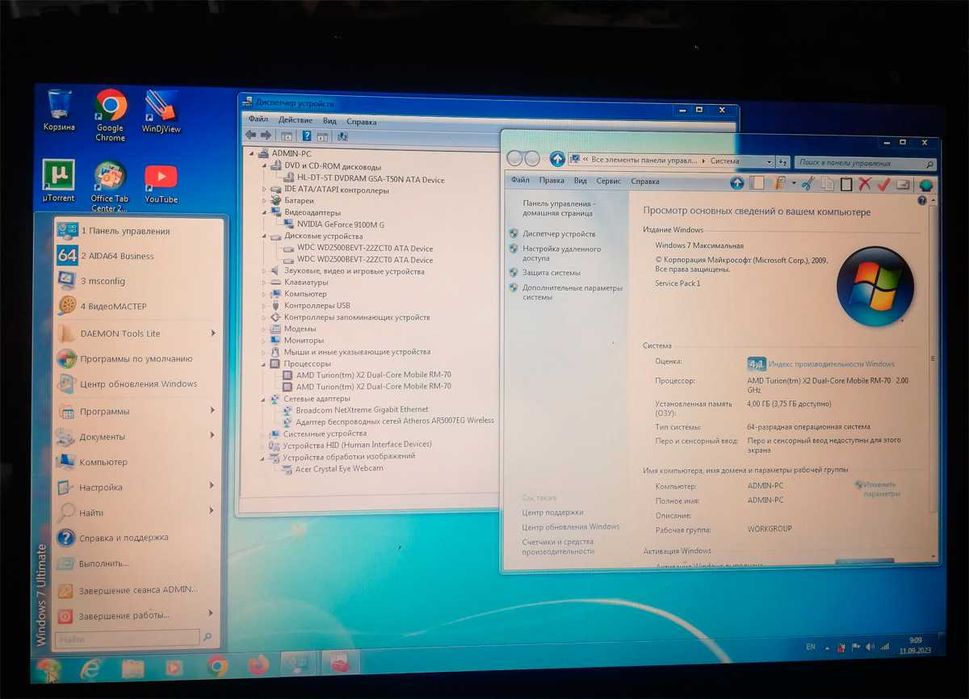Launch µTorrent from the desktop
Image resolution: width=969 pixels, height=699 pixels.
58,180
